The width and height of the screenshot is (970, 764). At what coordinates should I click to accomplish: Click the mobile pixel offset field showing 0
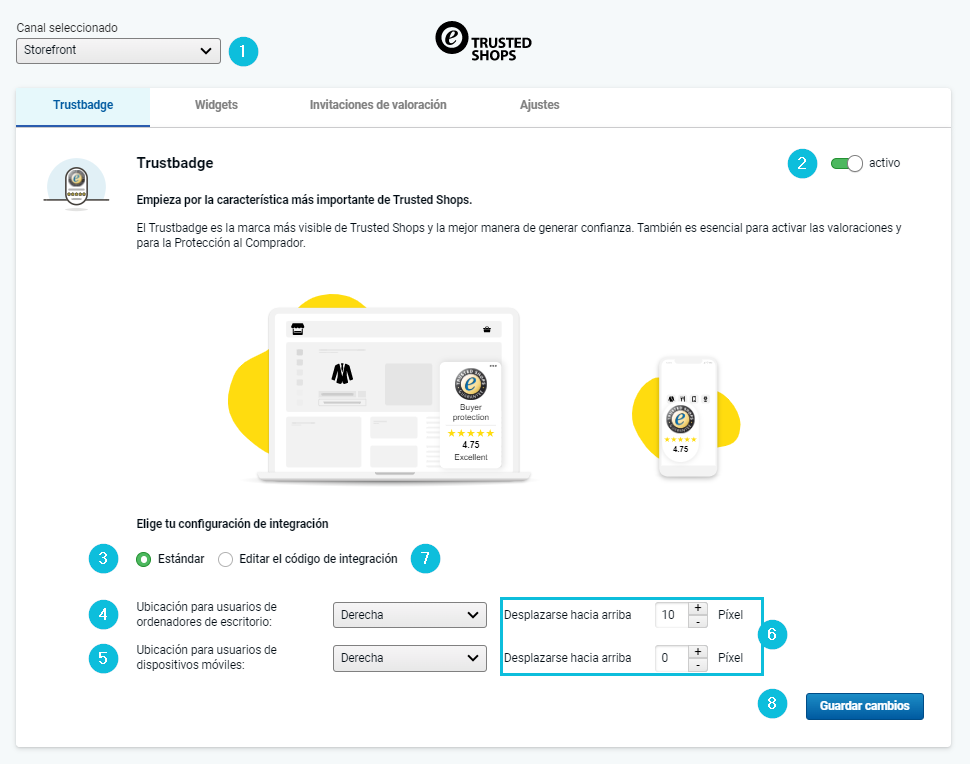click(x=672, y=658)
